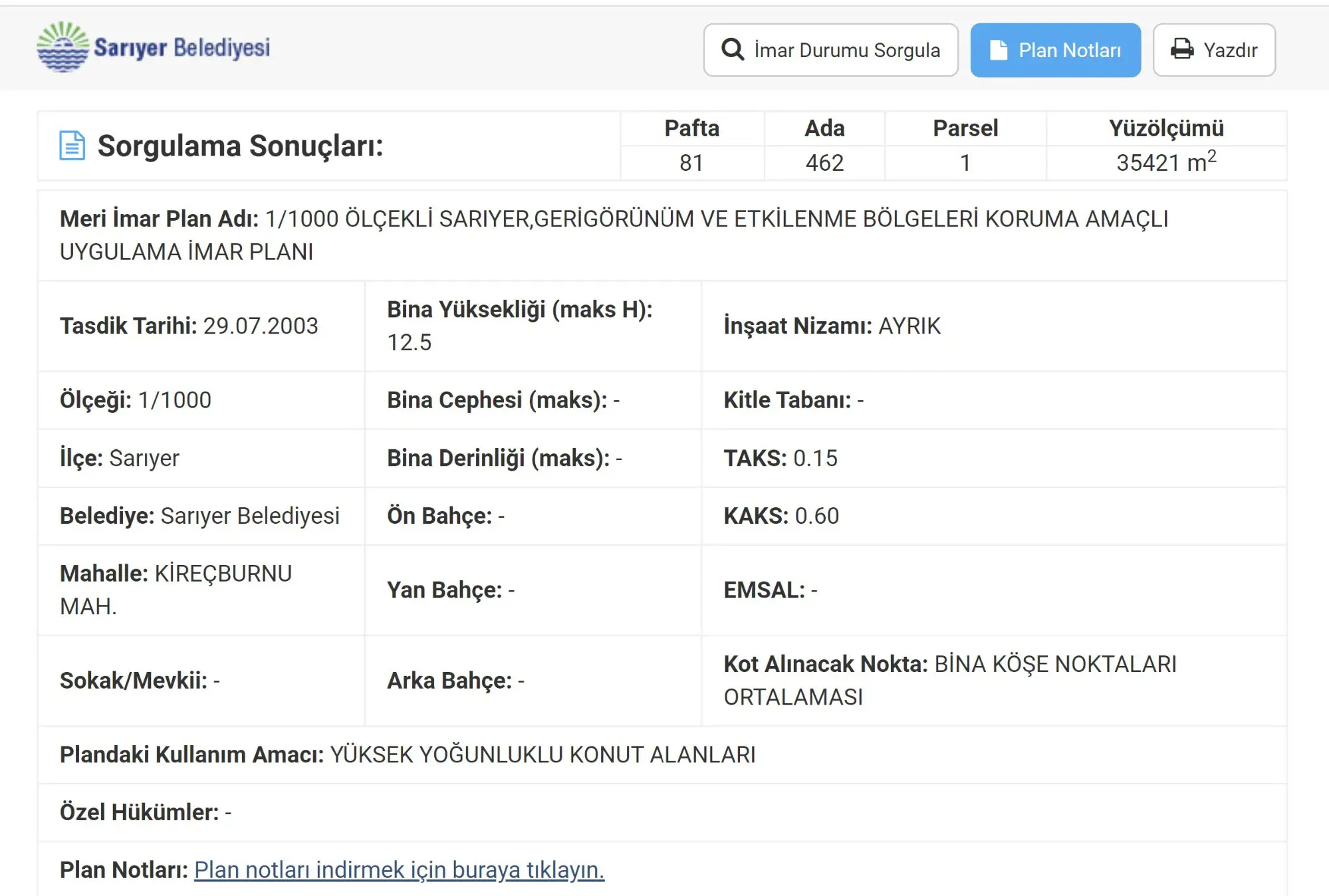Select Yüzölçümü value 35421 m²
Viewport: 1329px width, 896px height.
1166,162
